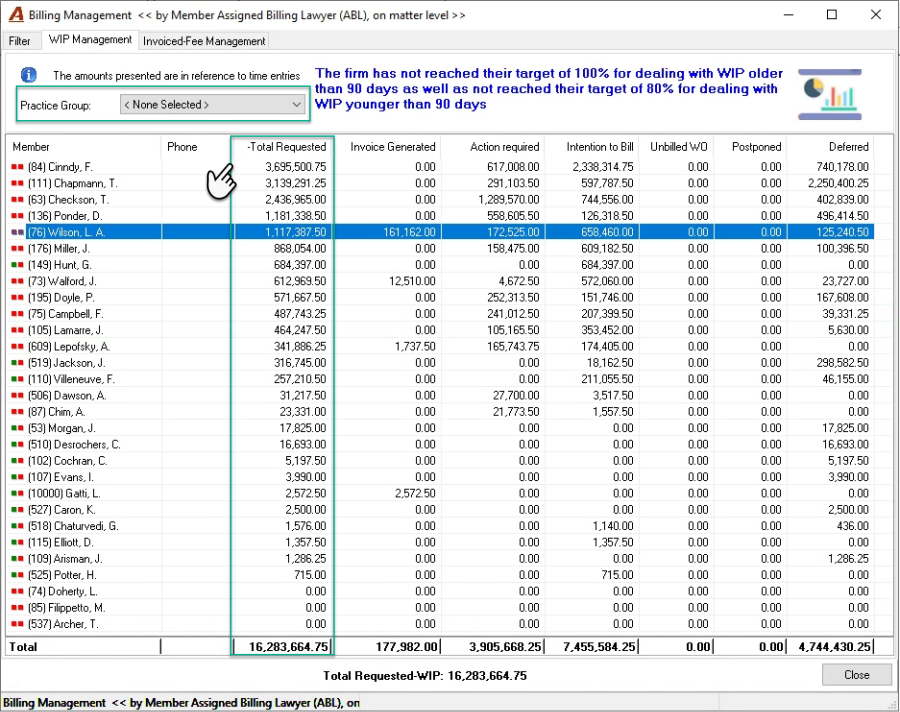Select member row (75) Campbell, F.

click(x=441, y=314)
